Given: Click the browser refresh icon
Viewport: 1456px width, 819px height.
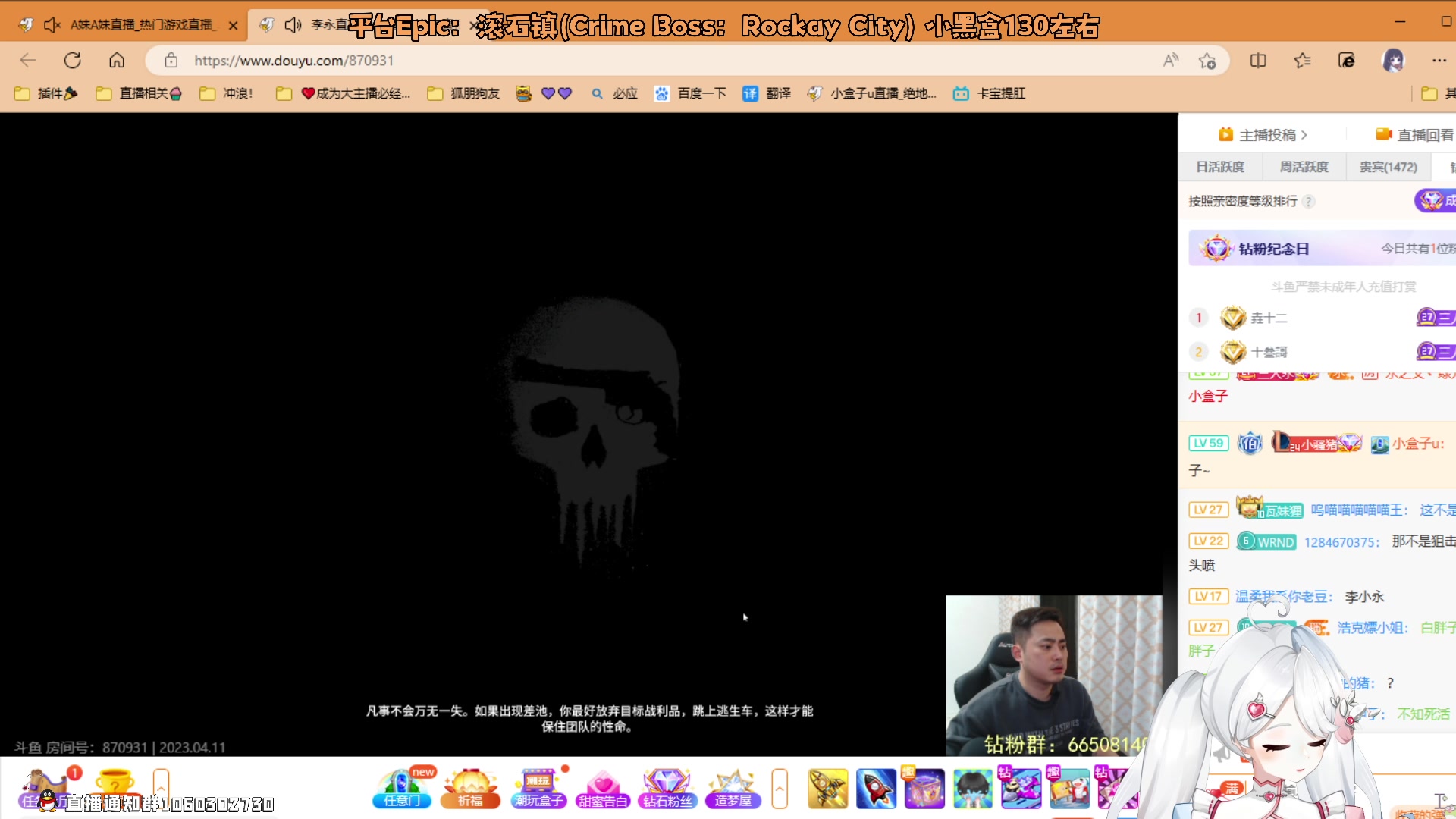Looking at the screenshot, I should click(x=73, y=61).
